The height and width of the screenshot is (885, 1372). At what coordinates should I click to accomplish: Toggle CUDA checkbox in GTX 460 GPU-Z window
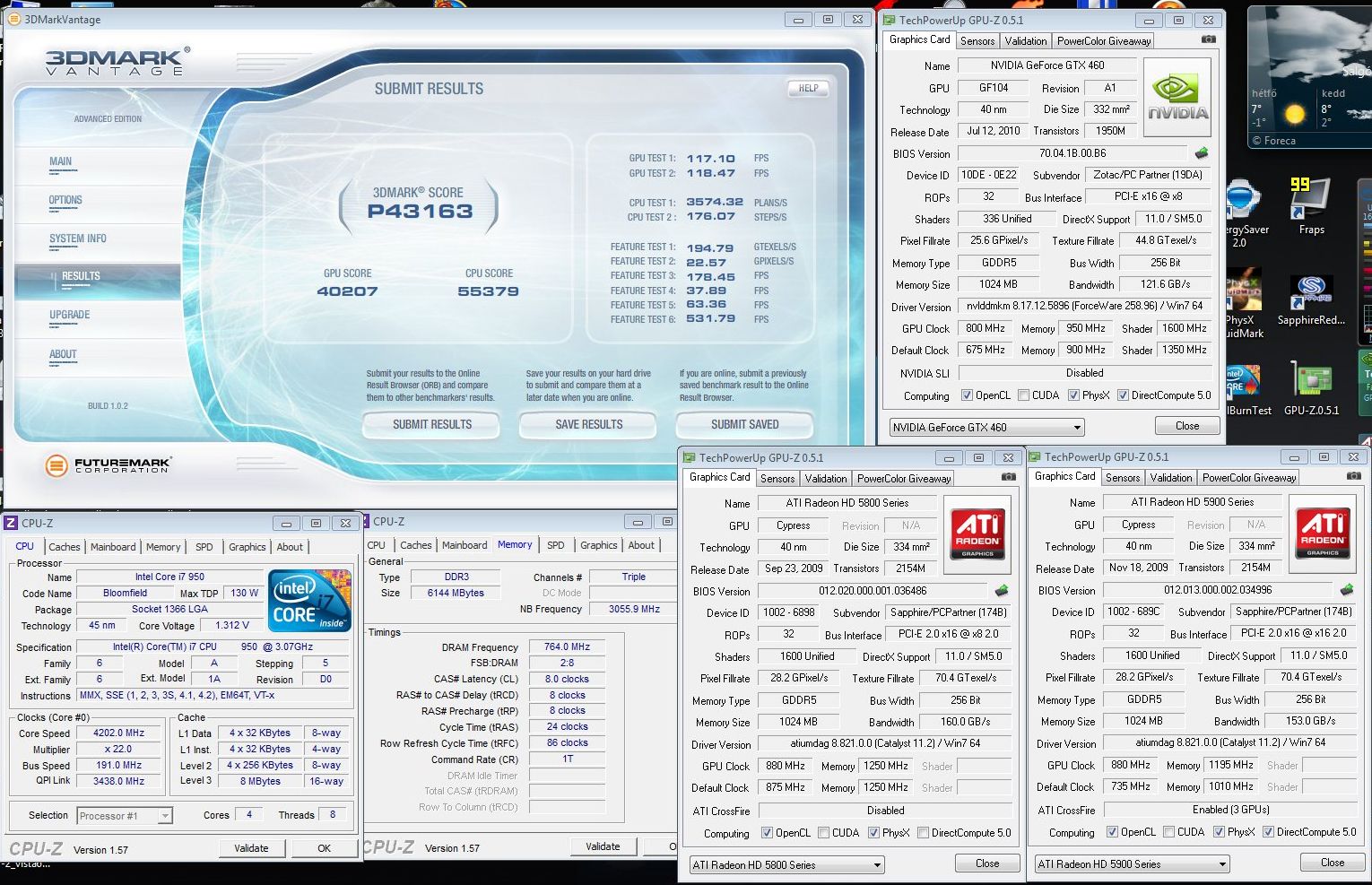pyautogui.click(x=1023, y=395)
